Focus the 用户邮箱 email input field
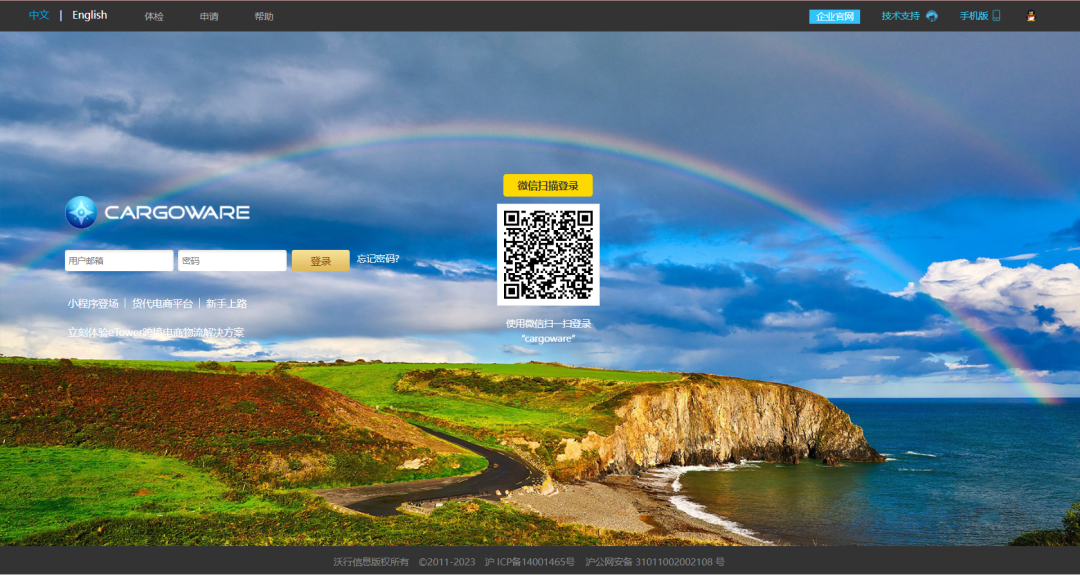Viewport: 1080px width, 575px height. coord(119,261)
